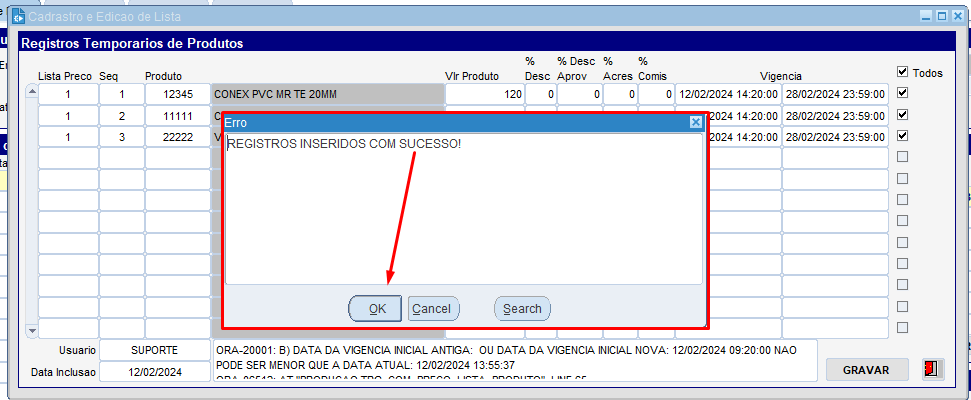This screenshot has height=400, width=971.
Task: Uncheck the checkbox for product 12345 row
Action: [x=902, y=93]
